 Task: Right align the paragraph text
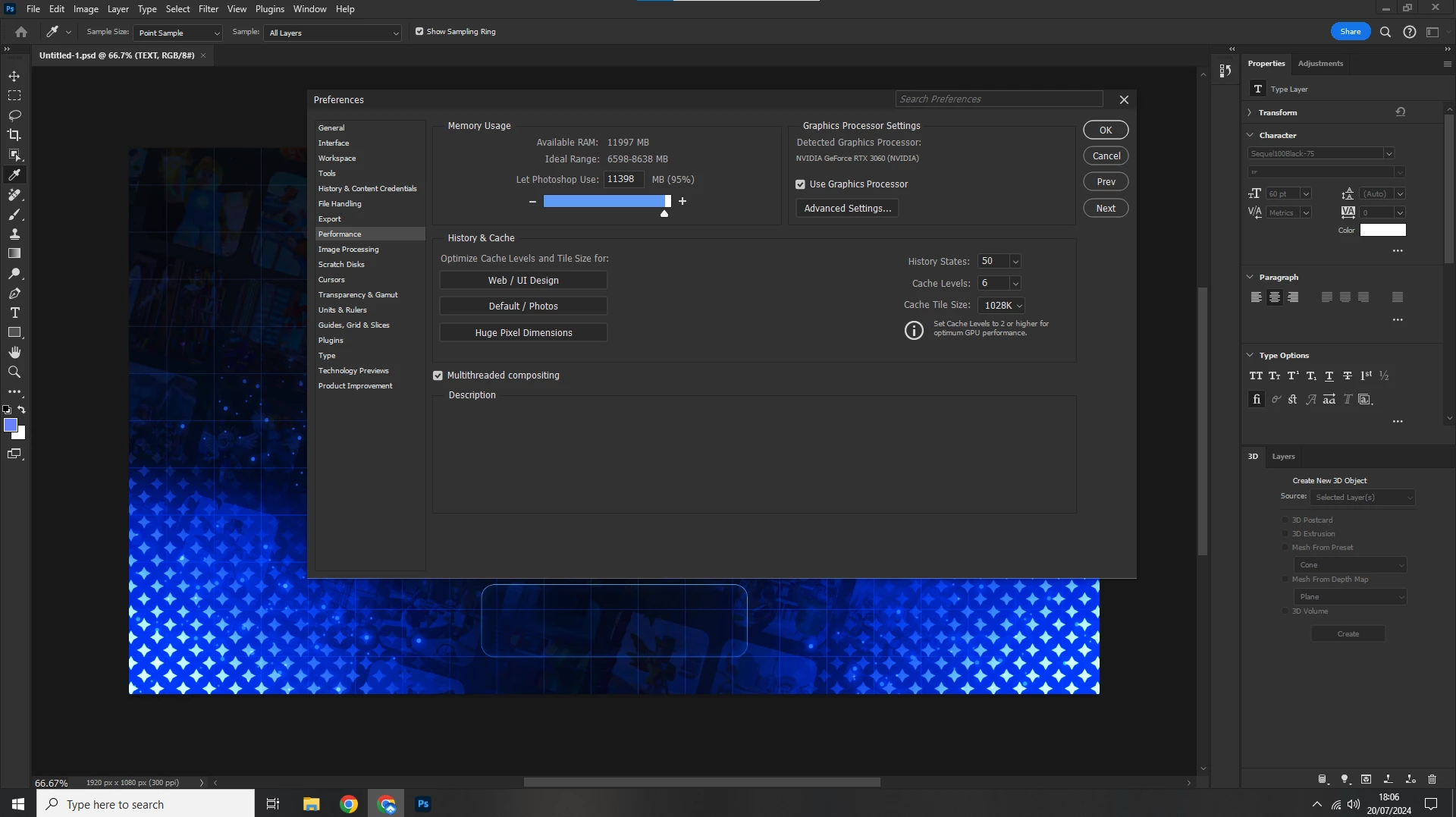click(x=1293, y=297)
